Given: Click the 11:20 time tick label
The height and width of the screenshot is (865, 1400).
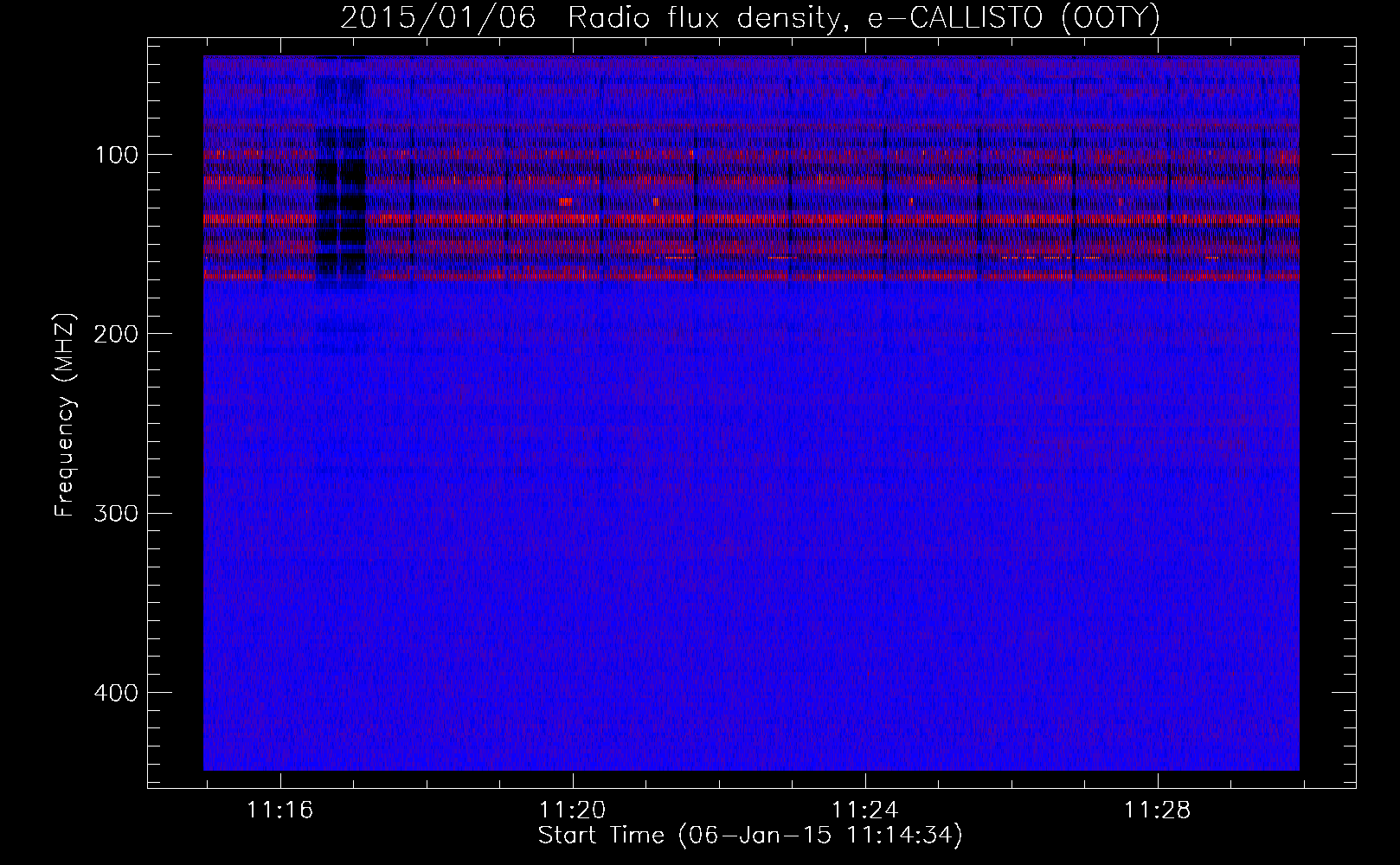Looking at the screenshot, I should [573, 811].
